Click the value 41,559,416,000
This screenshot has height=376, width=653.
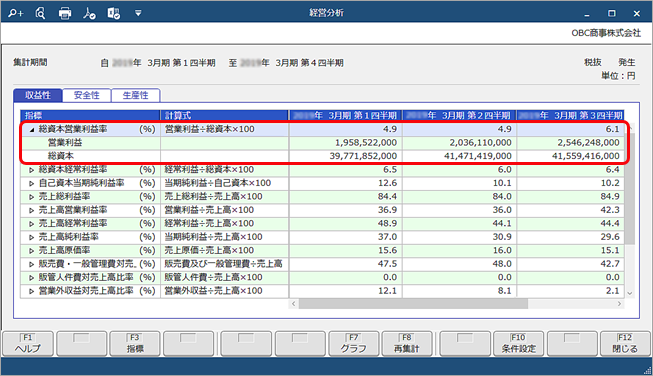(x=586, y=156)
